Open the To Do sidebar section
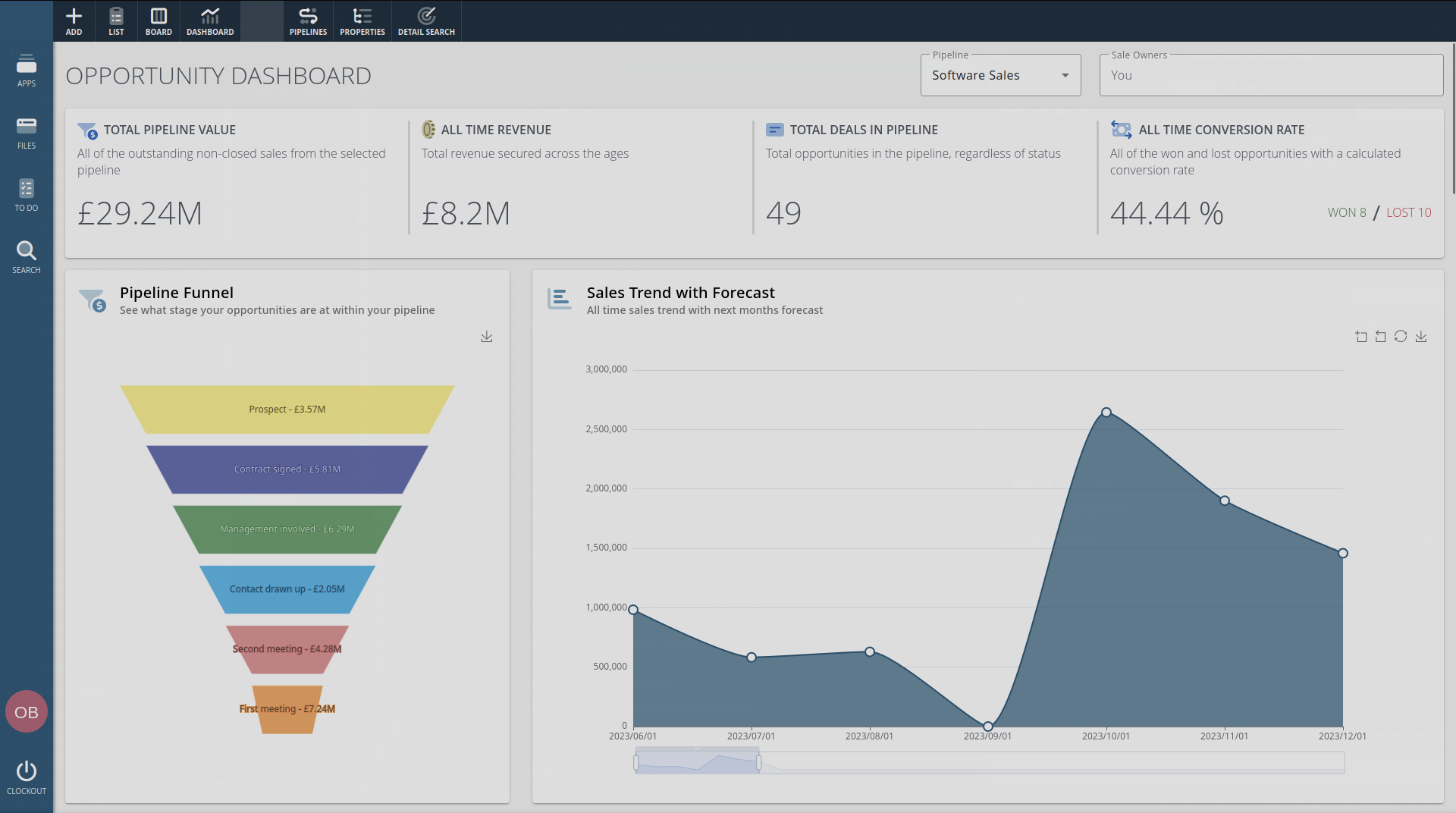 (x=27, y=195)
